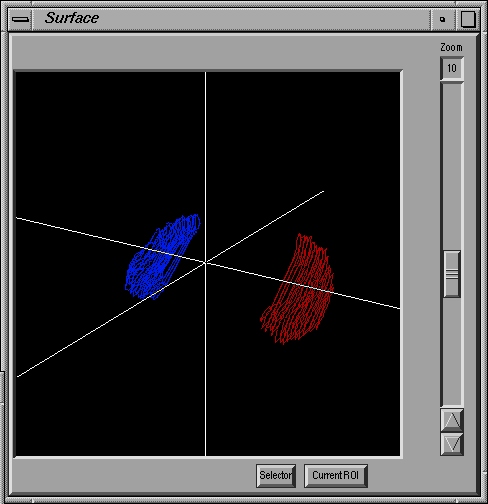Viewport: 488px width, 504px height.
Task: Click the Zoom value field showing 10
Action: pos(452,68)
